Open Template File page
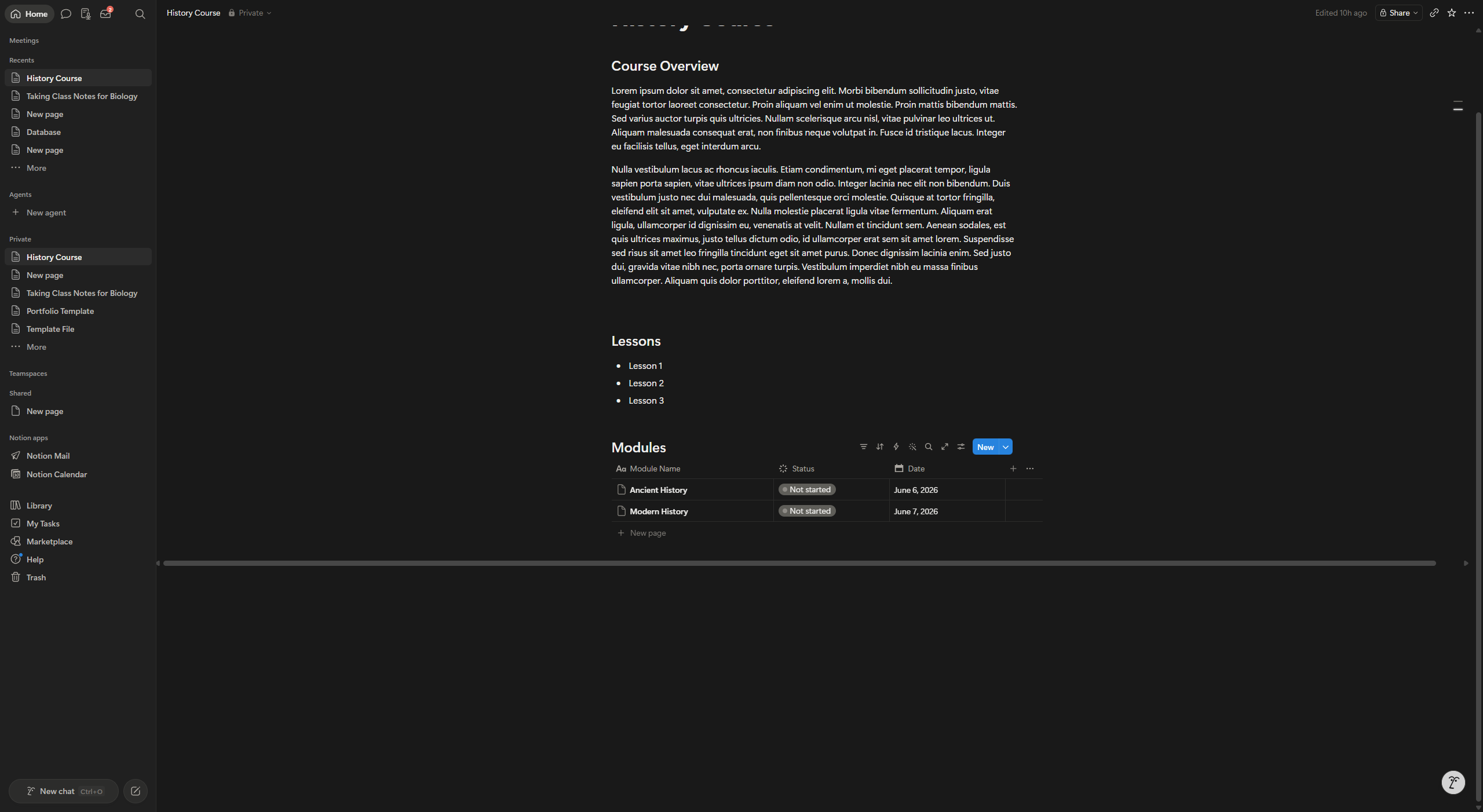 point(78,329)
